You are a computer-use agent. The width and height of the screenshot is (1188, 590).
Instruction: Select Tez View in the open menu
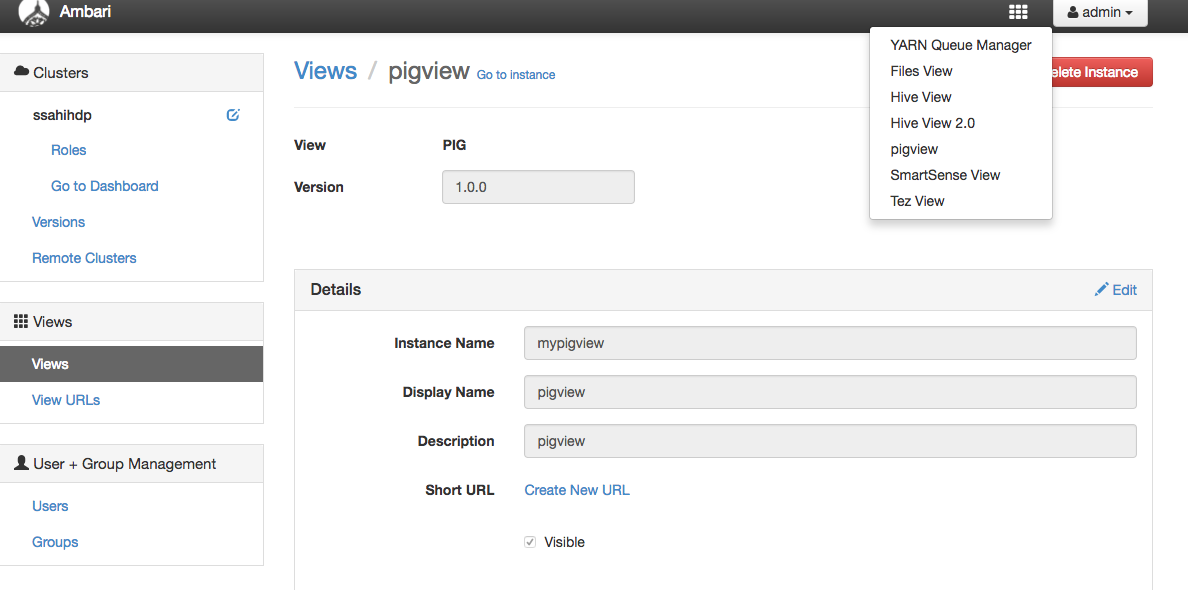(x=917, y=201)
